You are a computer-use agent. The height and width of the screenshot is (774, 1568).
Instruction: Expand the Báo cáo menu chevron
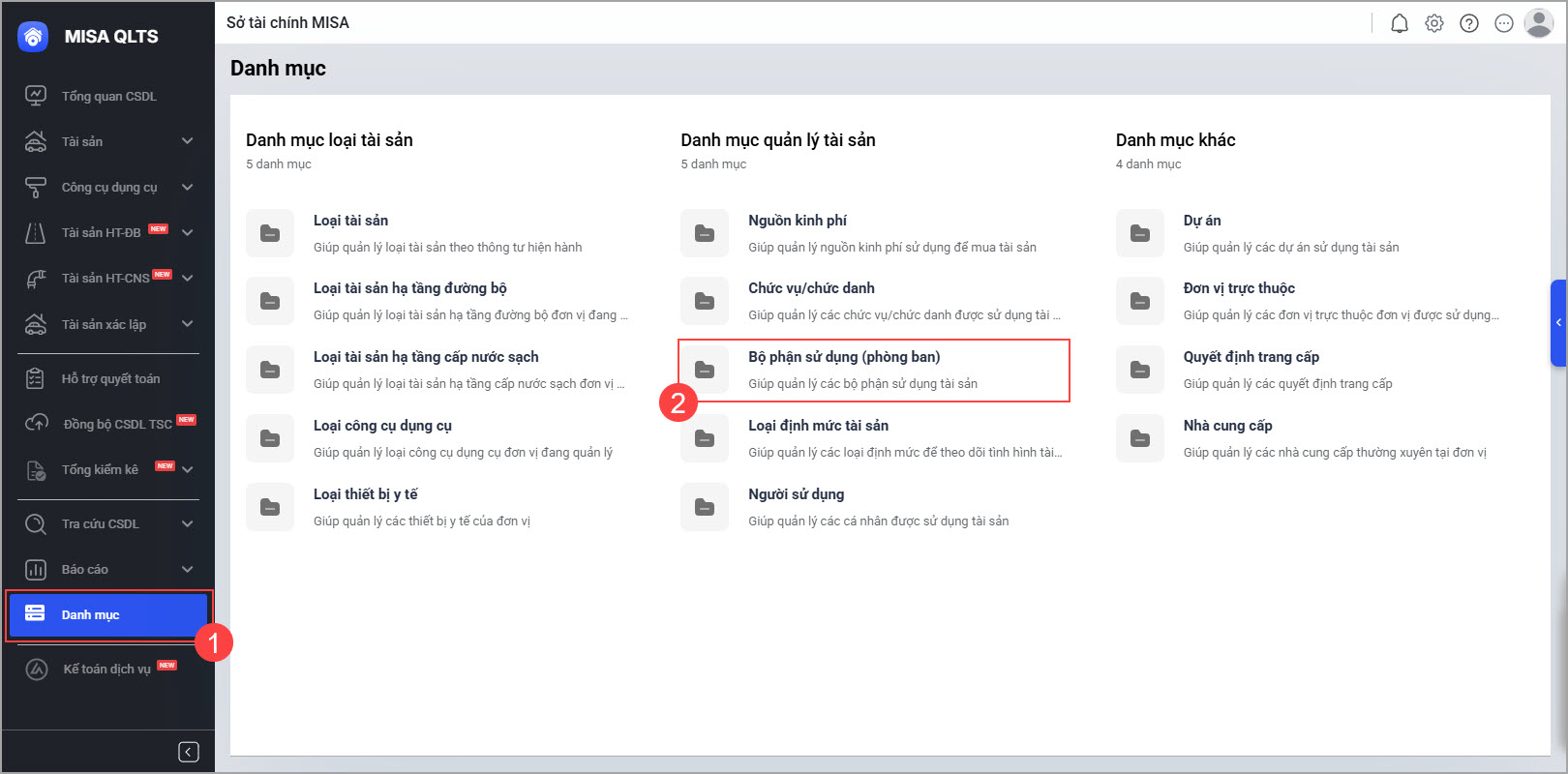[x=187, y=569]
